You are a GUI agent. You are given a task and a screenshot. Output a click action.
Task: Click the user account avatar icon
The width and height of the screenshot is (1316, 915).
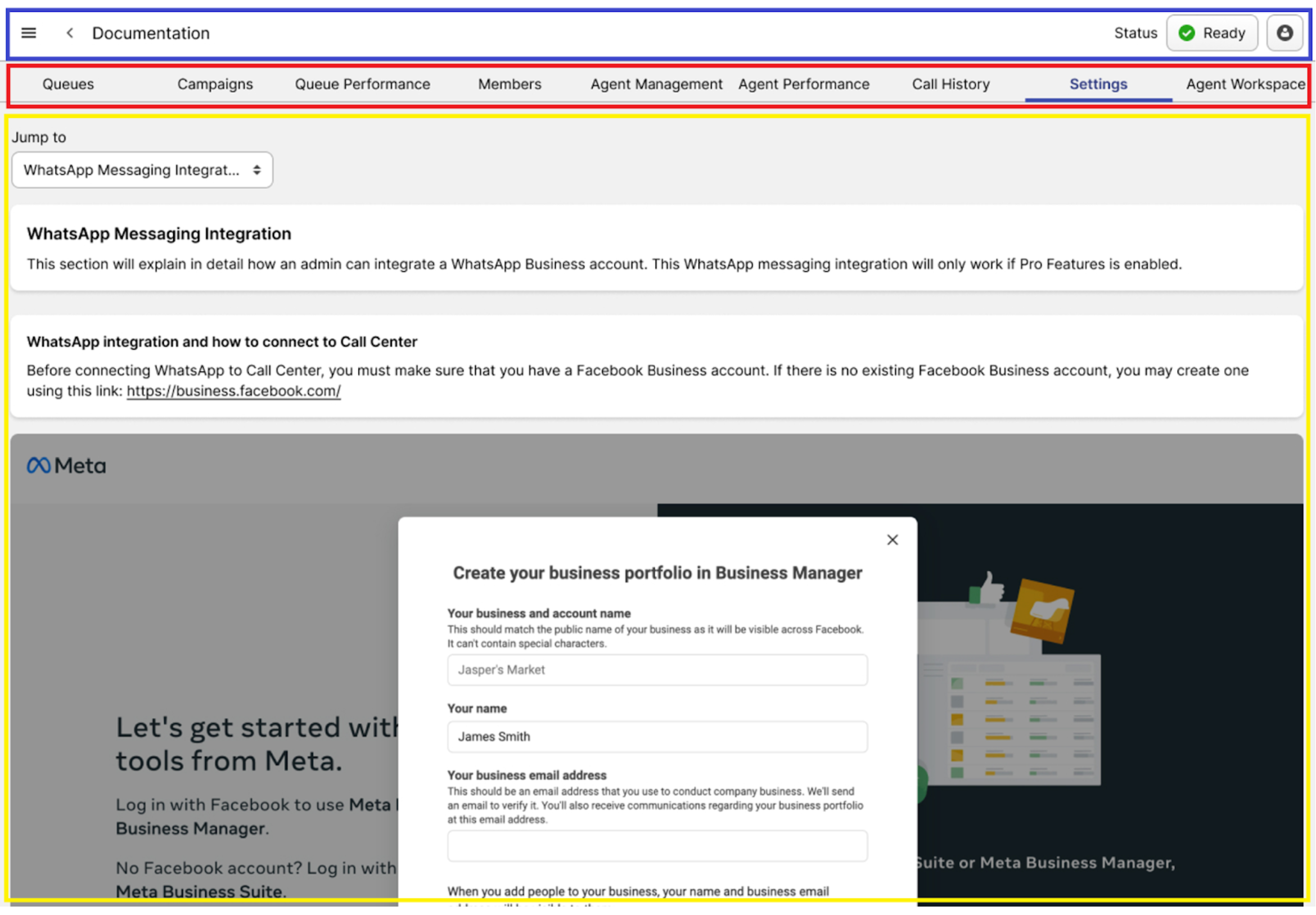[x=1285, y=33]
